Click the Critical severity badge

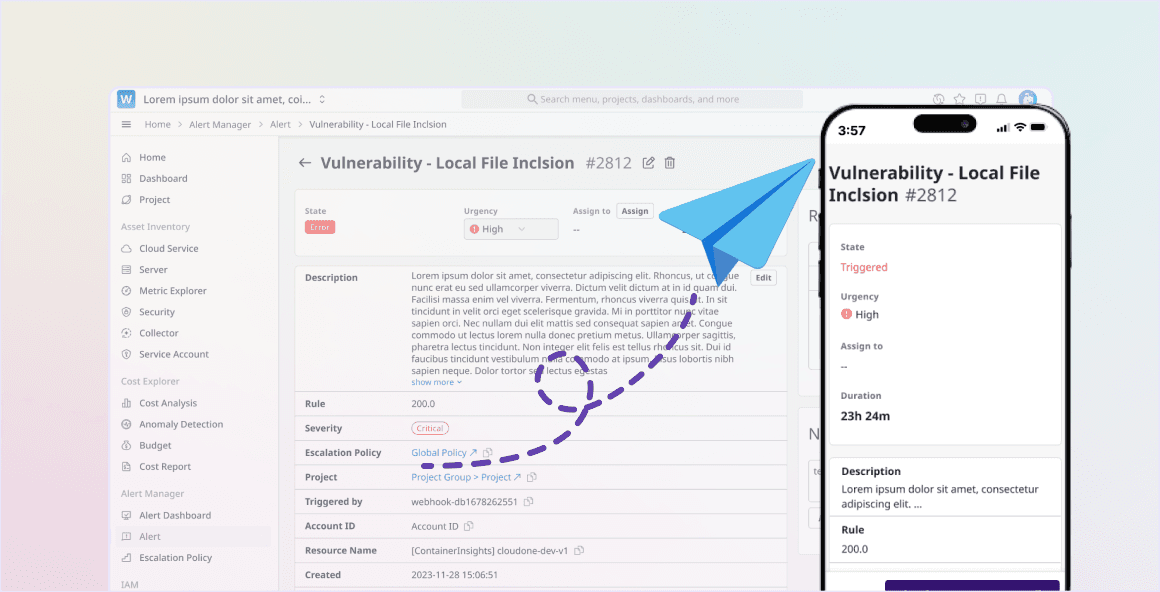(x=430, y=428)
